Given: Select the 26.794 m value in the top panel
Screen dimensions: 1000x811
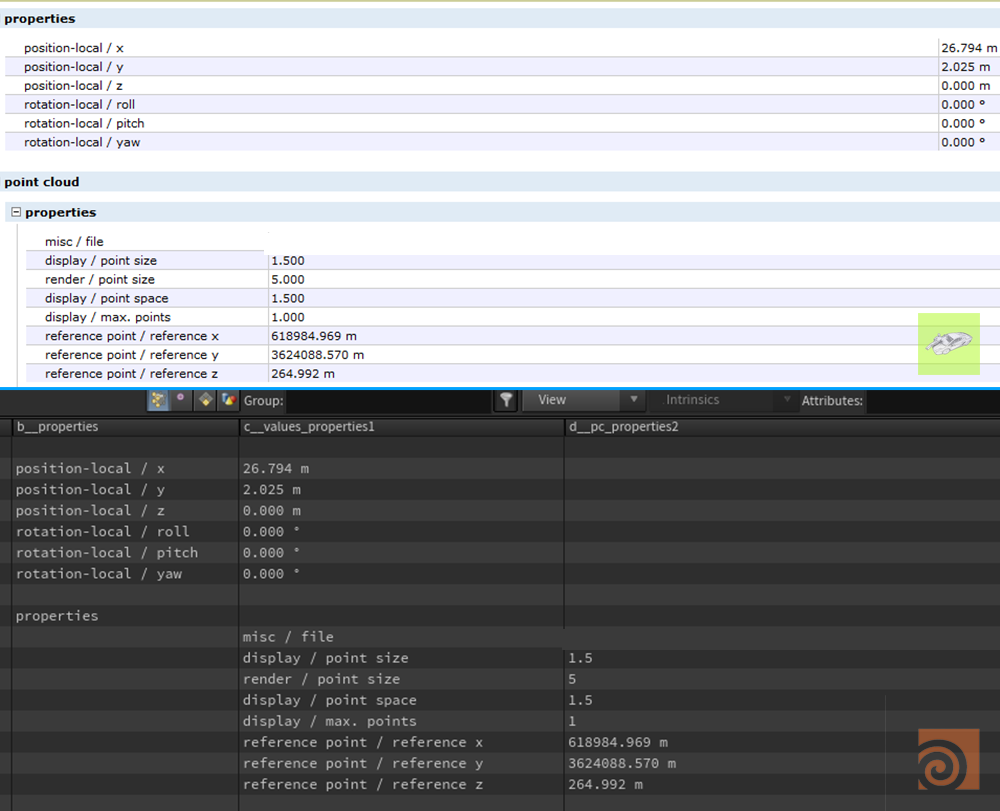Looking at the screenshot, I should point(969,48).
